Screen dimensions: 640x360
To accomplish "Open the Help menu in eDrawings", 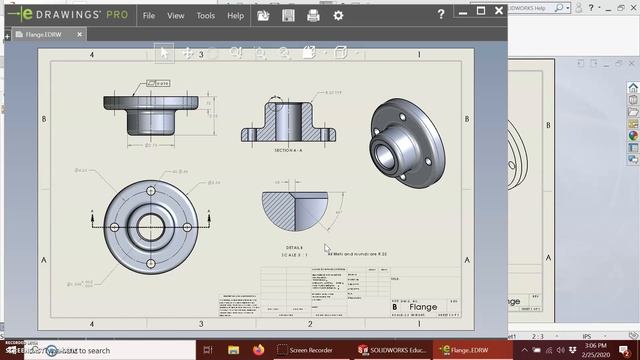I will tap(236, 16).
